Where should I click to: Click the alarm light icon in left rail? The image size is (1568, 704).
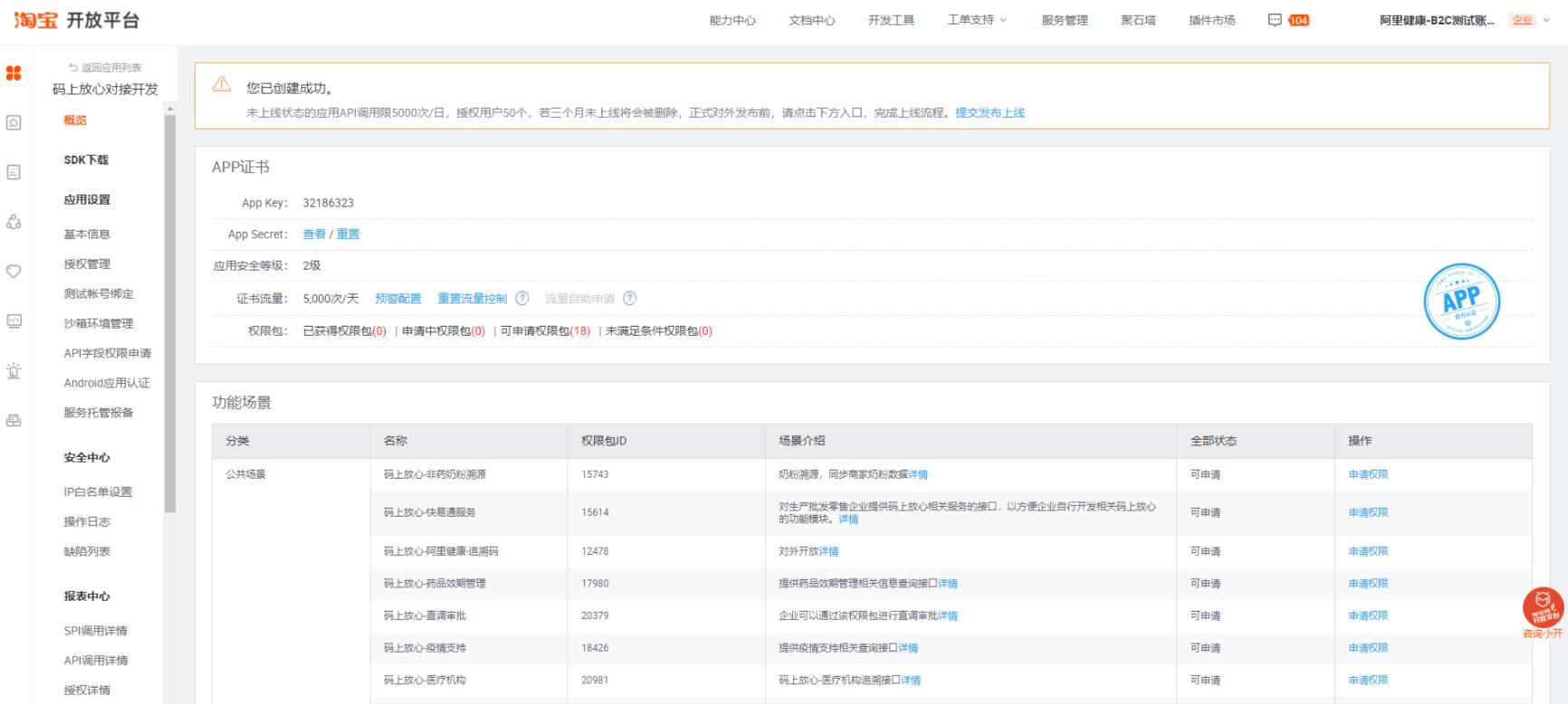(x=14, y=370)
